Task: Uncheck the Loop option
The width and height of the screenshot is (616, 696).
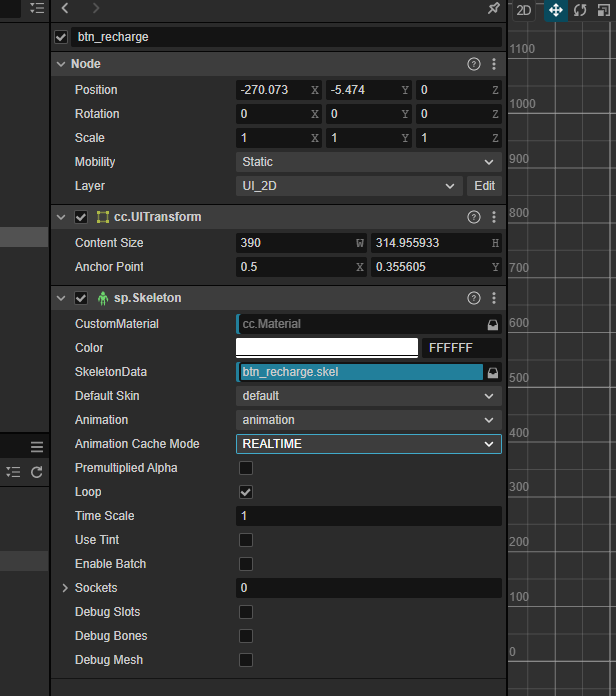Action: pos(246,492)
